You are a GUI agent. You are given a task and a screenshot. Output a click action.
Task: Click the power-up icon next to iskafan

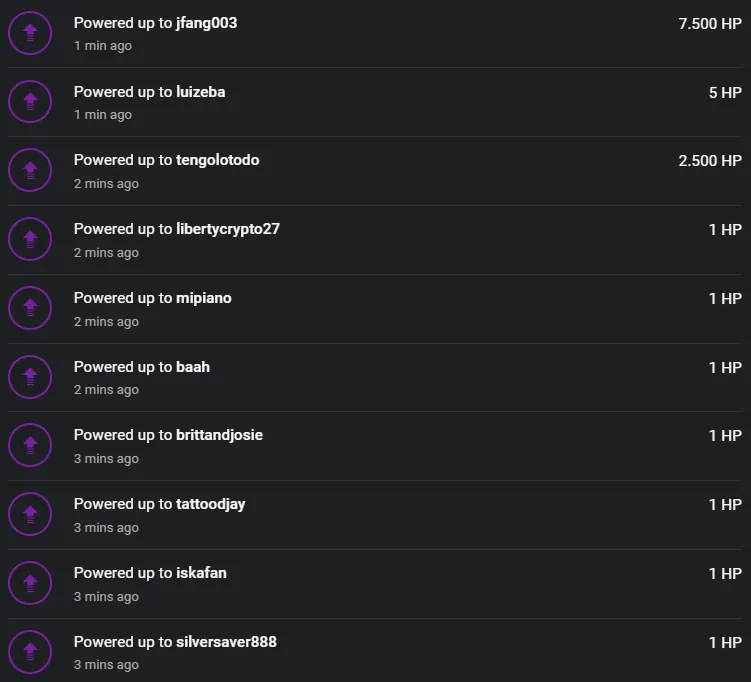(x=30, y=583)
